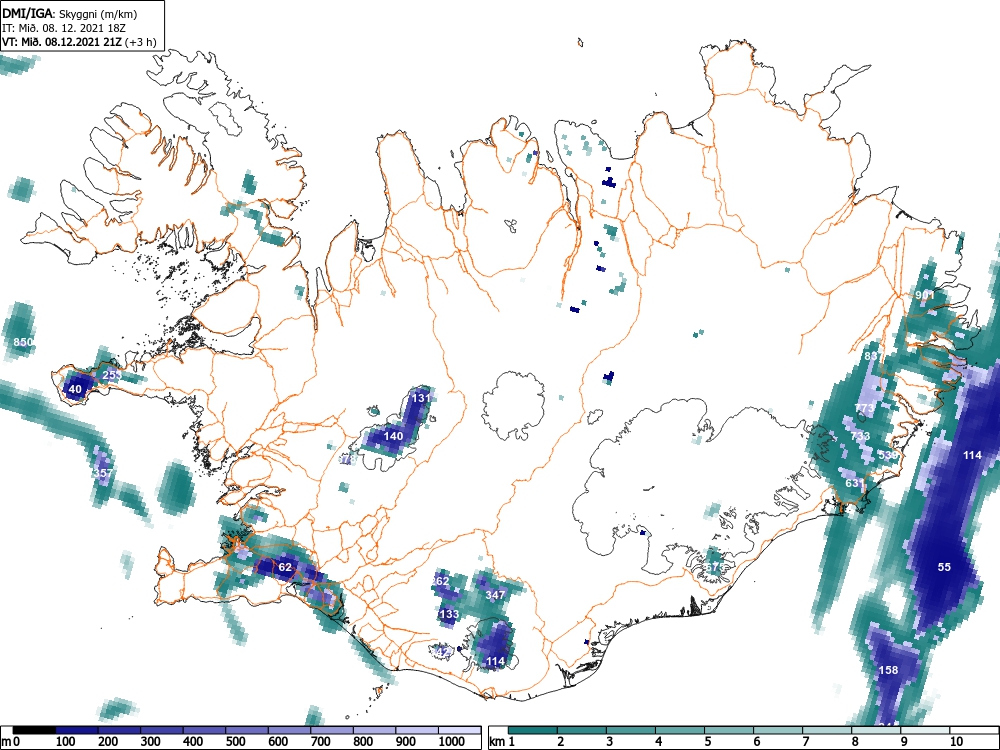Pick the lightest swatch after 1000 m
Image resolution: width=1000 pixels, height=750 pixels.
click(x=459, y=730)
